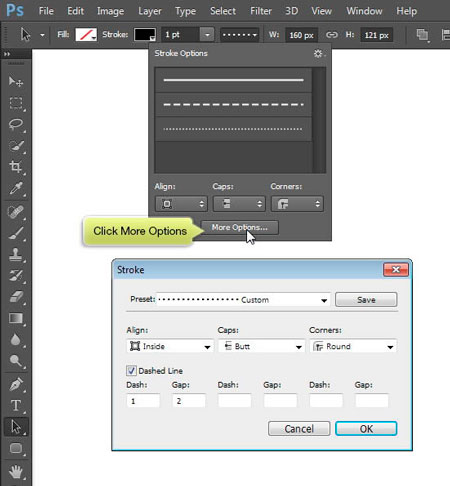Select the Dodge tool

[x=16, y=361]
